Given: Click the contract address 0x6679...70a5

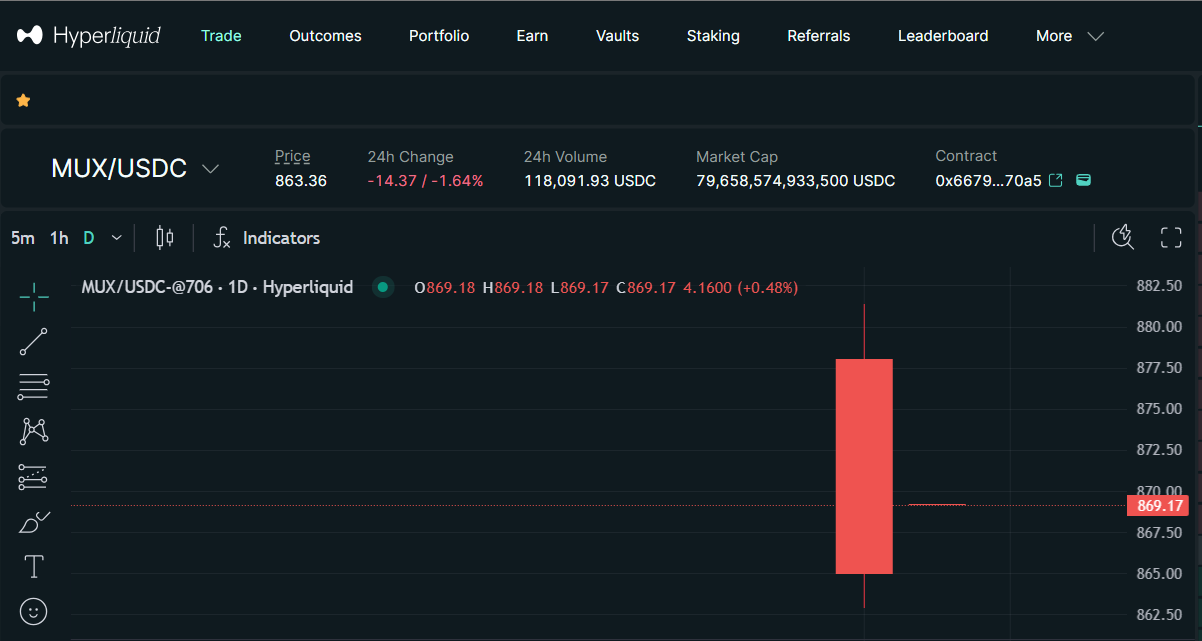Looking at the screenshot, I should [x=988, y=181].
